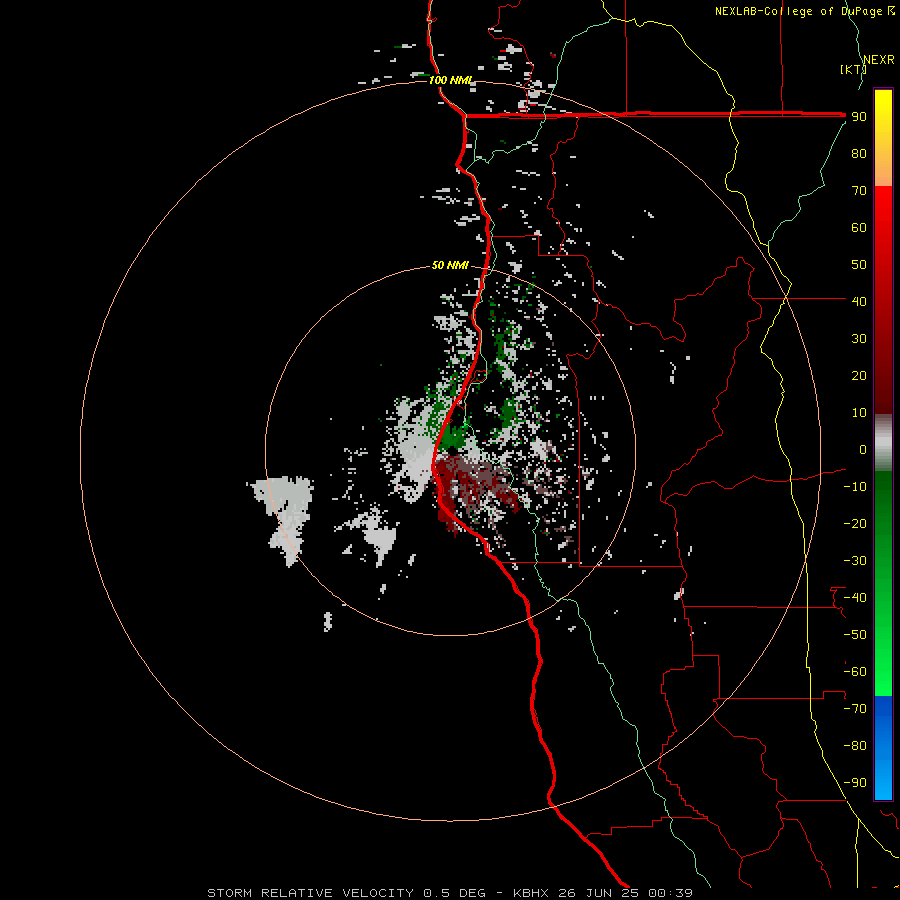Select the 40 value on velocity scale

point(859,302)
